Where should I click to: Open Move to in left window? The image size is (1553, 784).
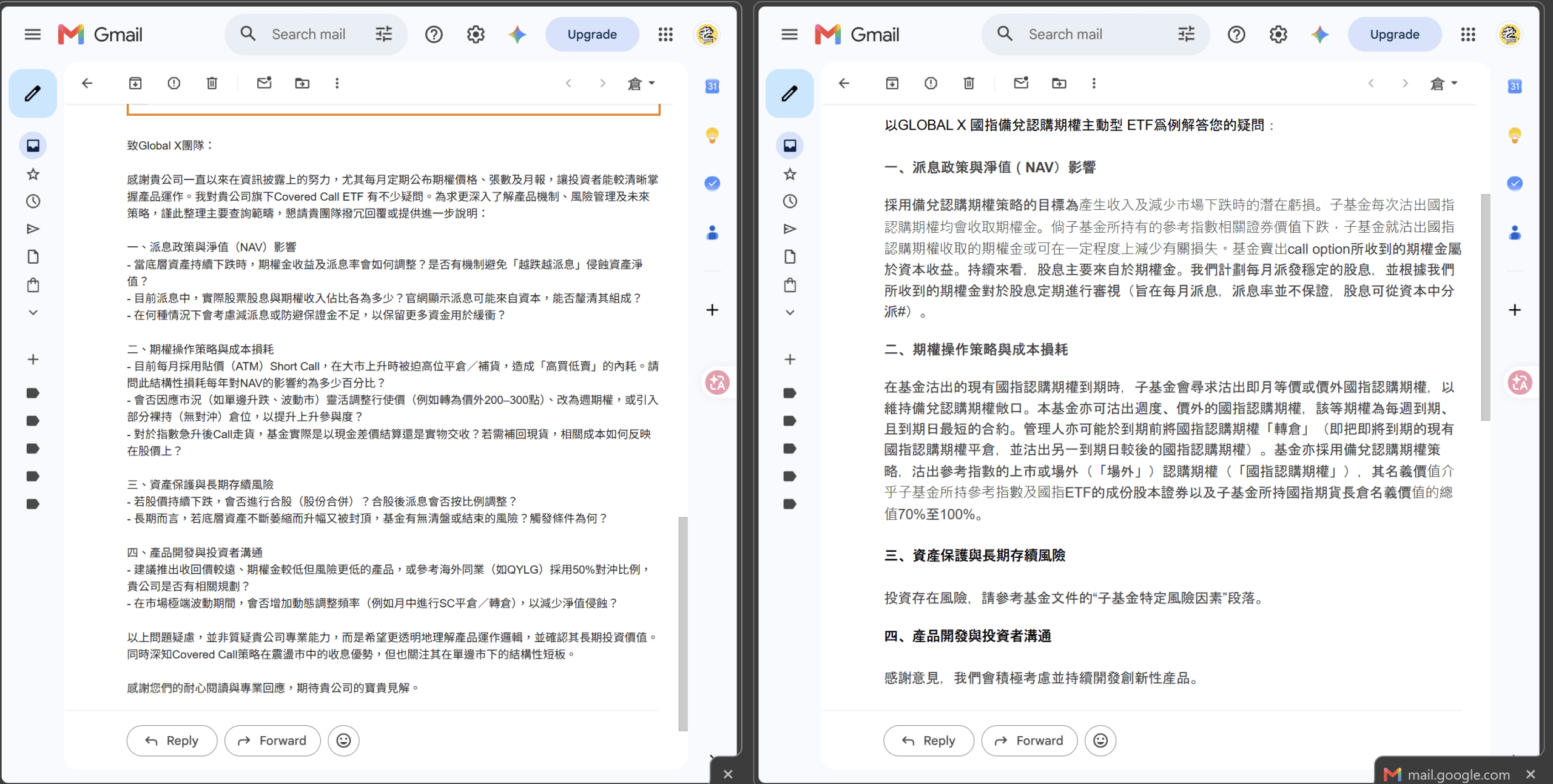(x=302, y=83)
